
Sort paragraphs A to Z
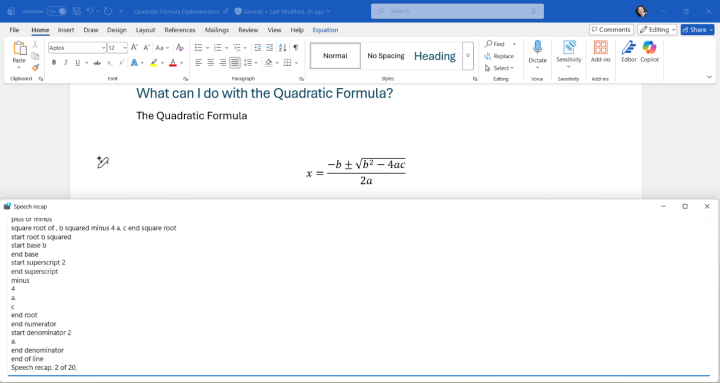pyautogui.click(x=283, y=47)
